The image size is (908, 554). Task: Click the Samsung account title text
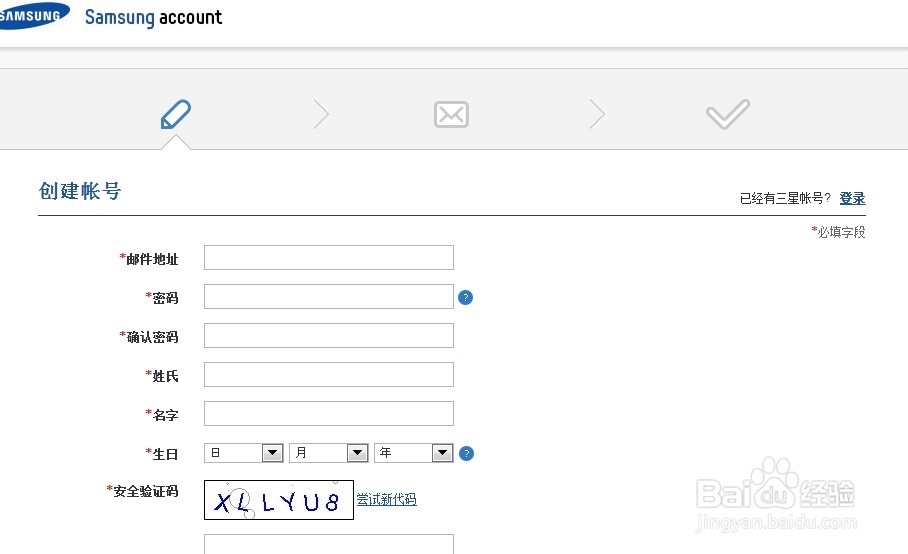click(153, 17)
